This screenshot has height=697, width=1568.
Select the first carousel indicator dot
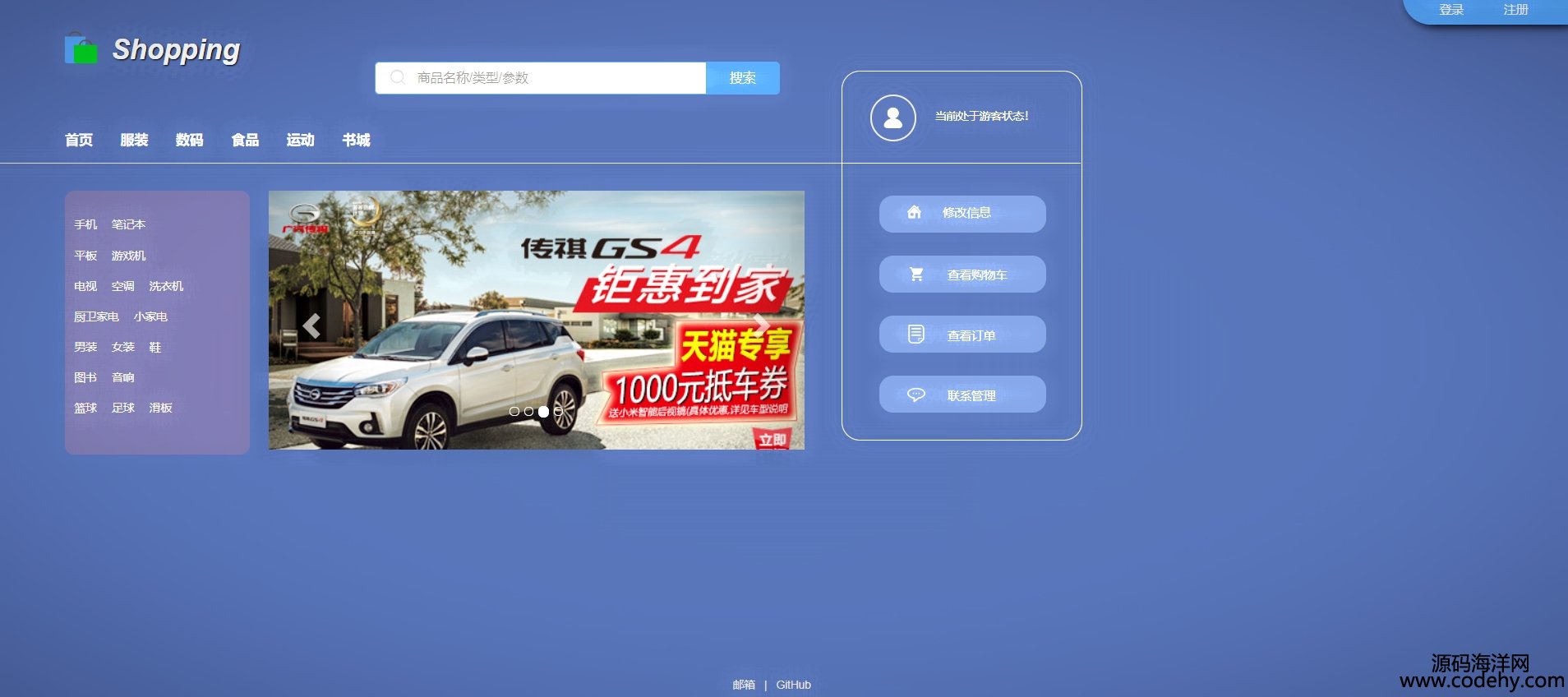tap(514, 411)
